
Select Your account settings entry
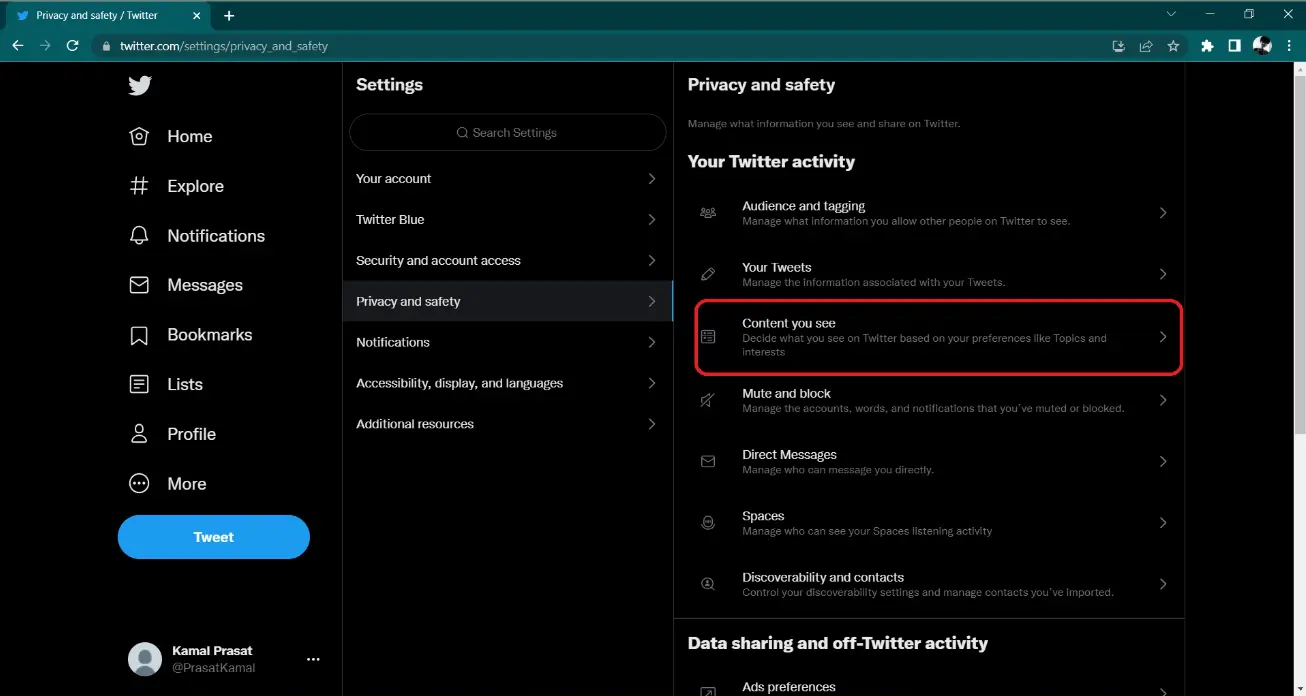pyautogui.click(x=508, y=178)
